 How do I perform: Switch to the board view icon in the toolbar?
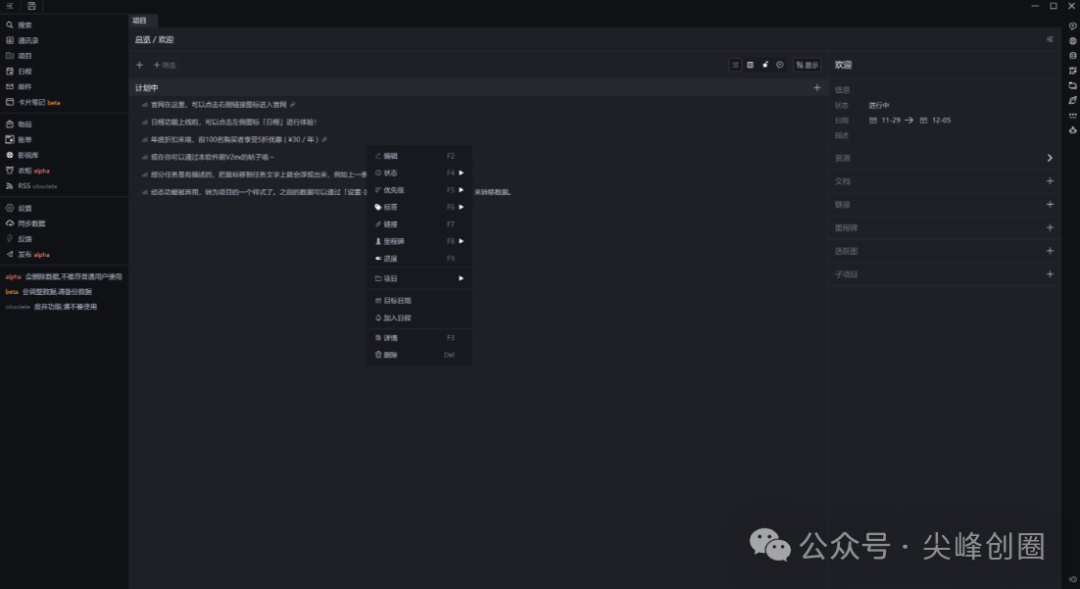point(765,65)
